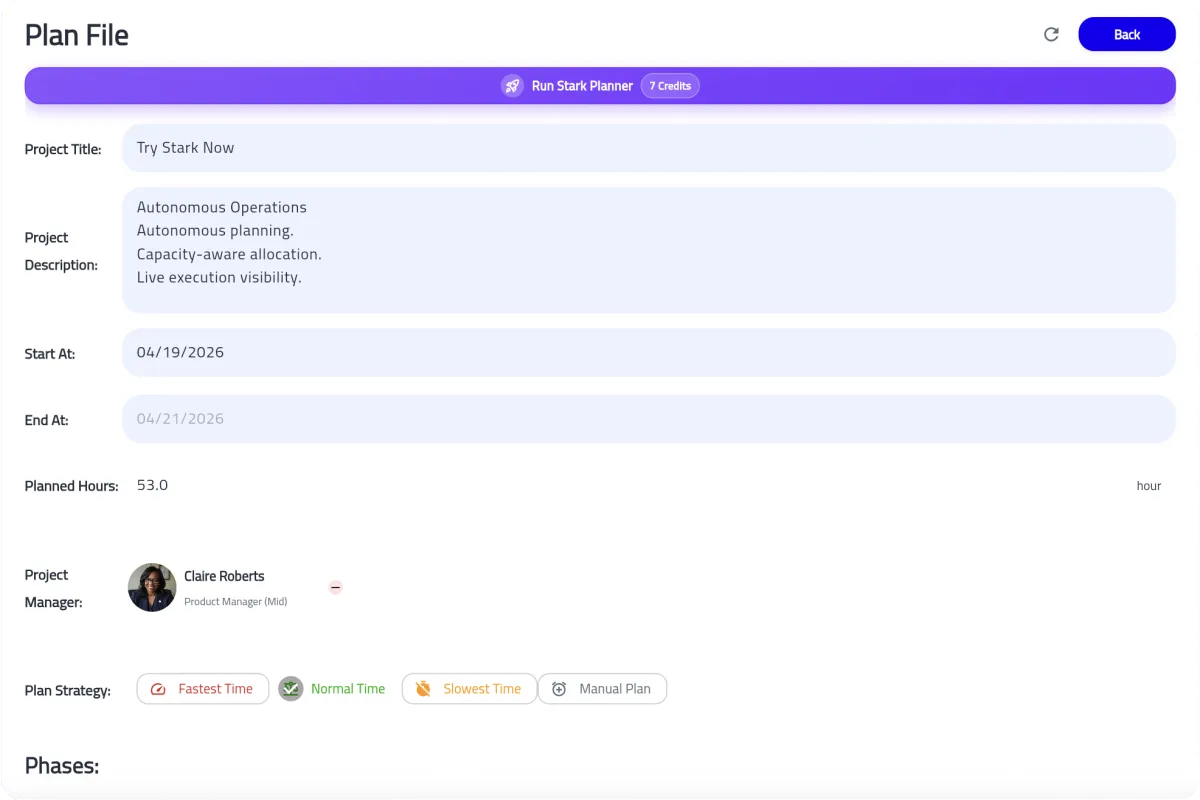Select the Normal Time strategy label
Screen dimensions: 1200x800
[347, 689]
